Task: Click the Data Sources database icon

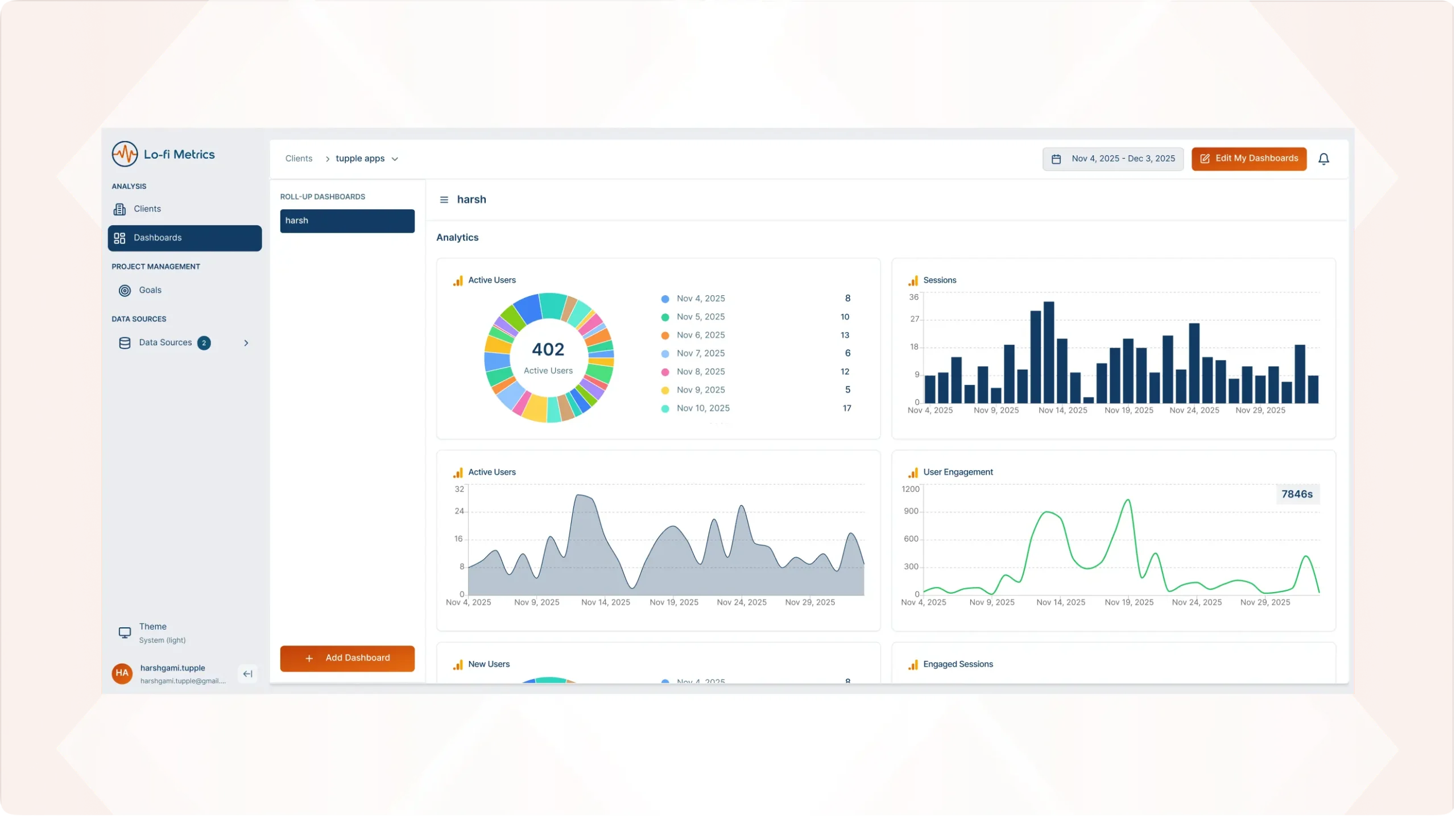Action: click(x=125, y=343)
